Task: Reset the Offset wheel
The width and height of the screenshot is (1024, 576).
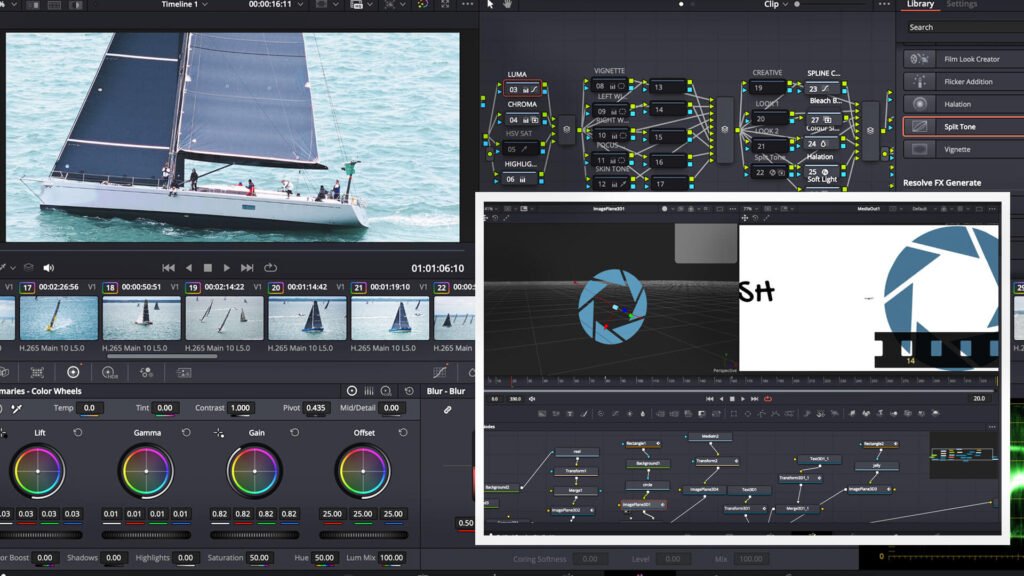Action: click(x=403, y=432)
